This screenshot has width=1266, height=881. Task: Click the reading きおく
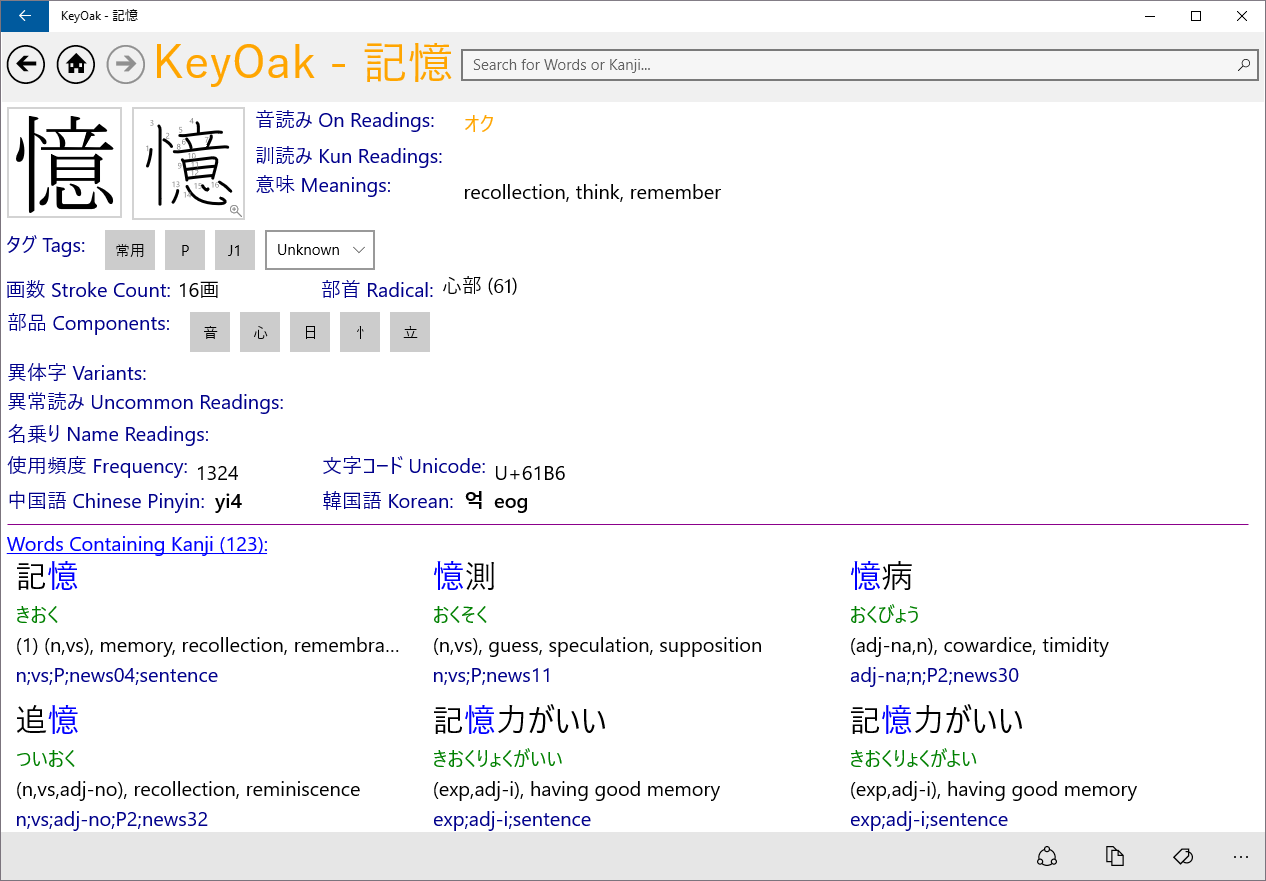[x=38, y=614]
